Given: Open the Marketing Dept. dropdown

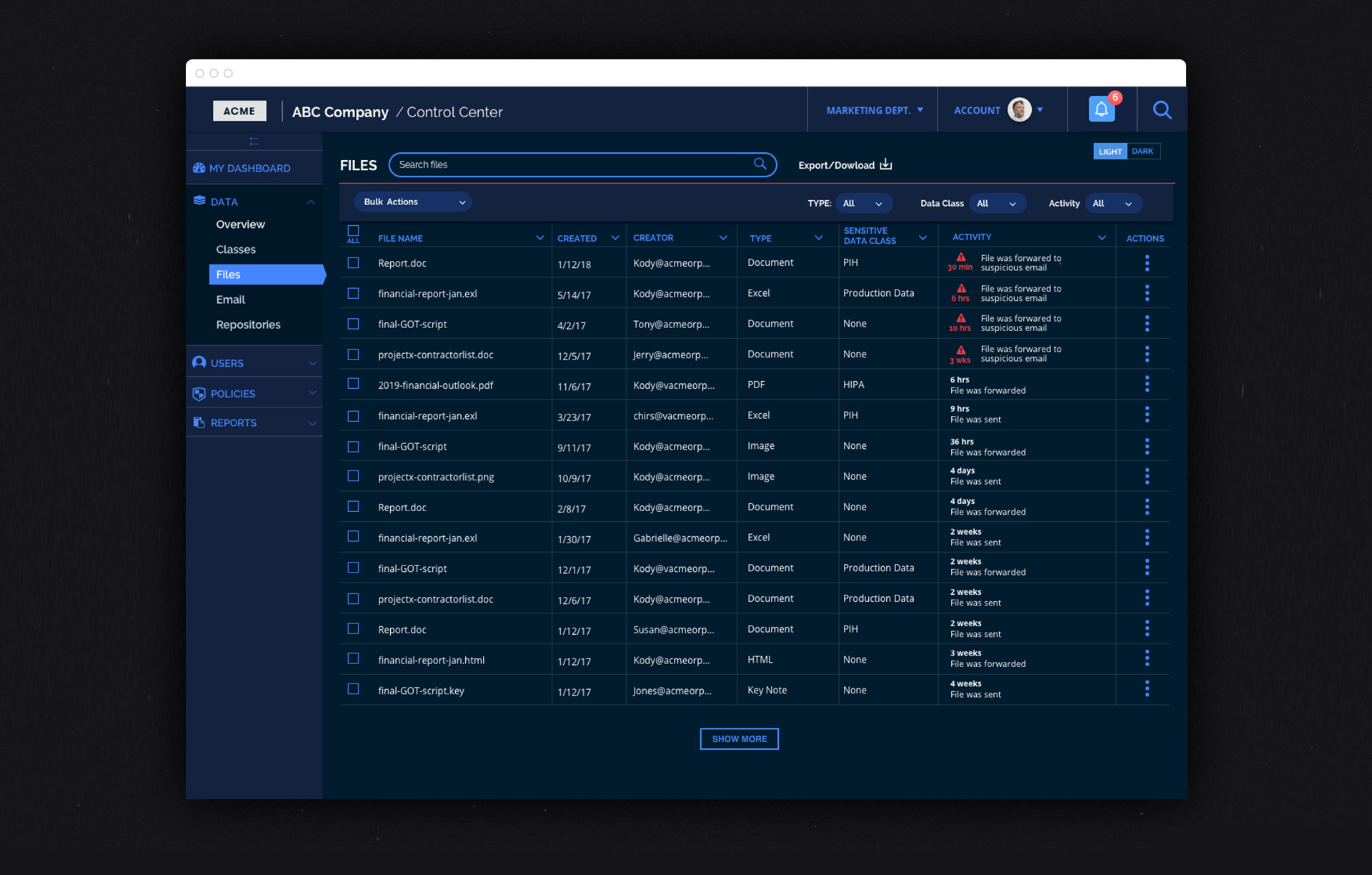Looking at the screenshot, I should pyautogui.click(x=875, y=110).
